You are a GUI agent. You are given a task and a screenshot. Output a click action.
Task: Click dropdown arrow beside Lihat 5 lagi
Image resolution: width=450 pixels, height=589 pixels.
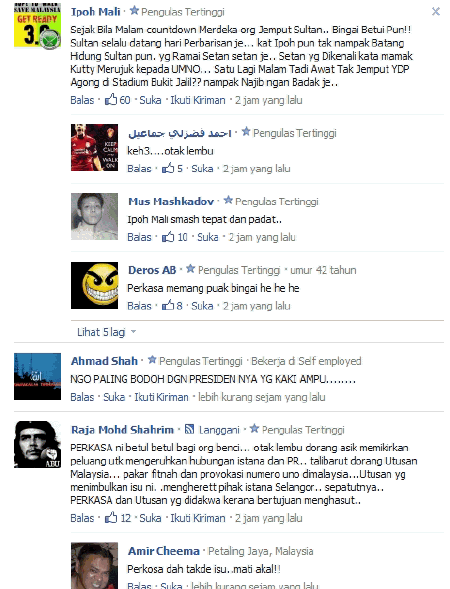[x=133, y=332]
